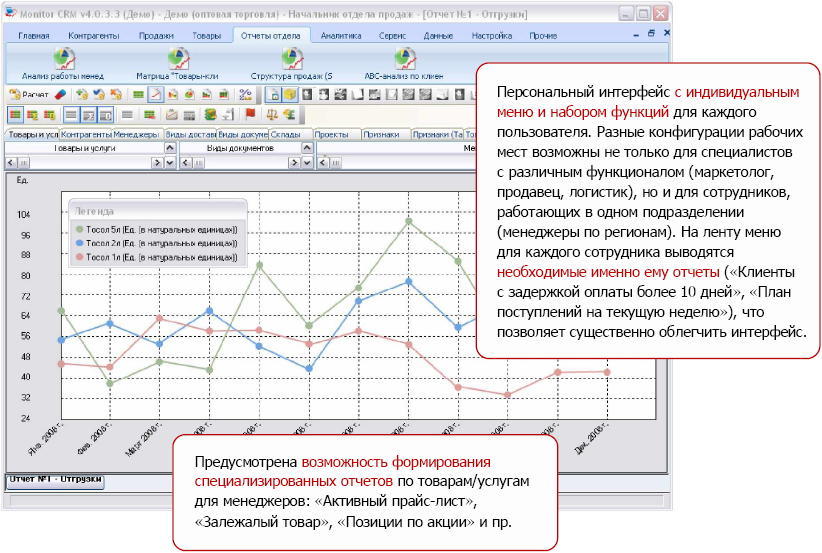Click left scroll arrow under 'Товары и услуги'
The height and width of the screenshot is (553, 822).
click(x=10, y=163)
